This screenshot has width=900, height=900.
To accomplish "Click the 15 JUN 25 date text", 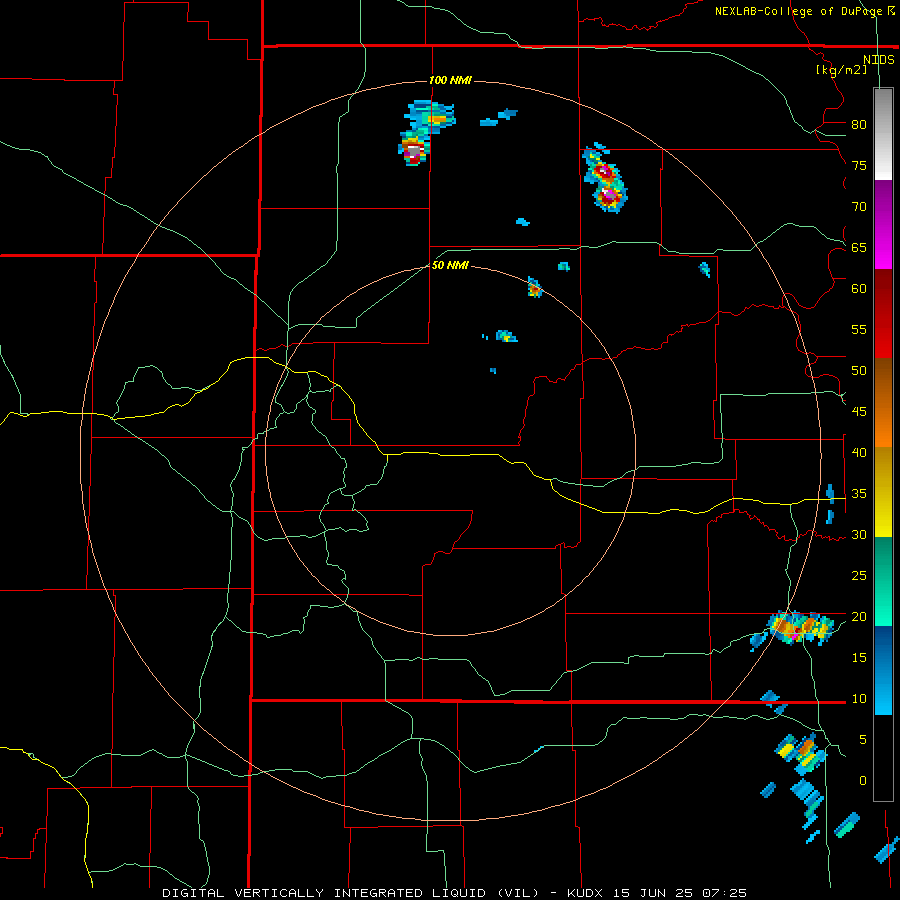I will (x=654, y=893).
